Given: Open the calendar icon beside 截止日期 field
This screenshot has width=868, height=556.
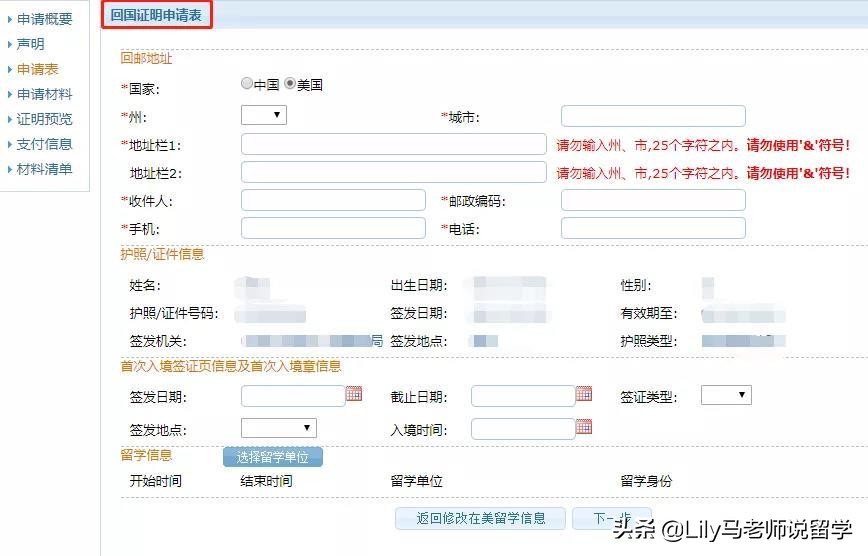Looking at the screenshot, I should coord(584,394).
